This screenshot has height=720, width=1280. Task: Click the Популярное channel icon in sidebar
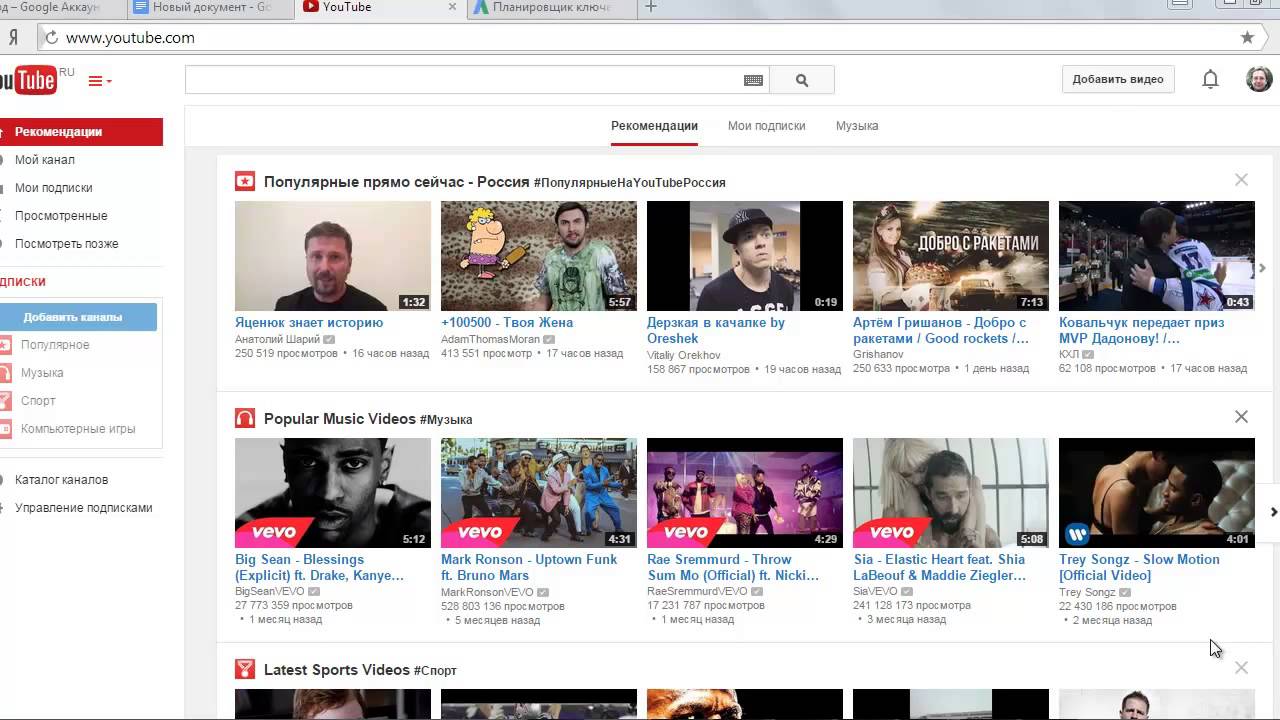pyautogui.click(x=7, y=345)
